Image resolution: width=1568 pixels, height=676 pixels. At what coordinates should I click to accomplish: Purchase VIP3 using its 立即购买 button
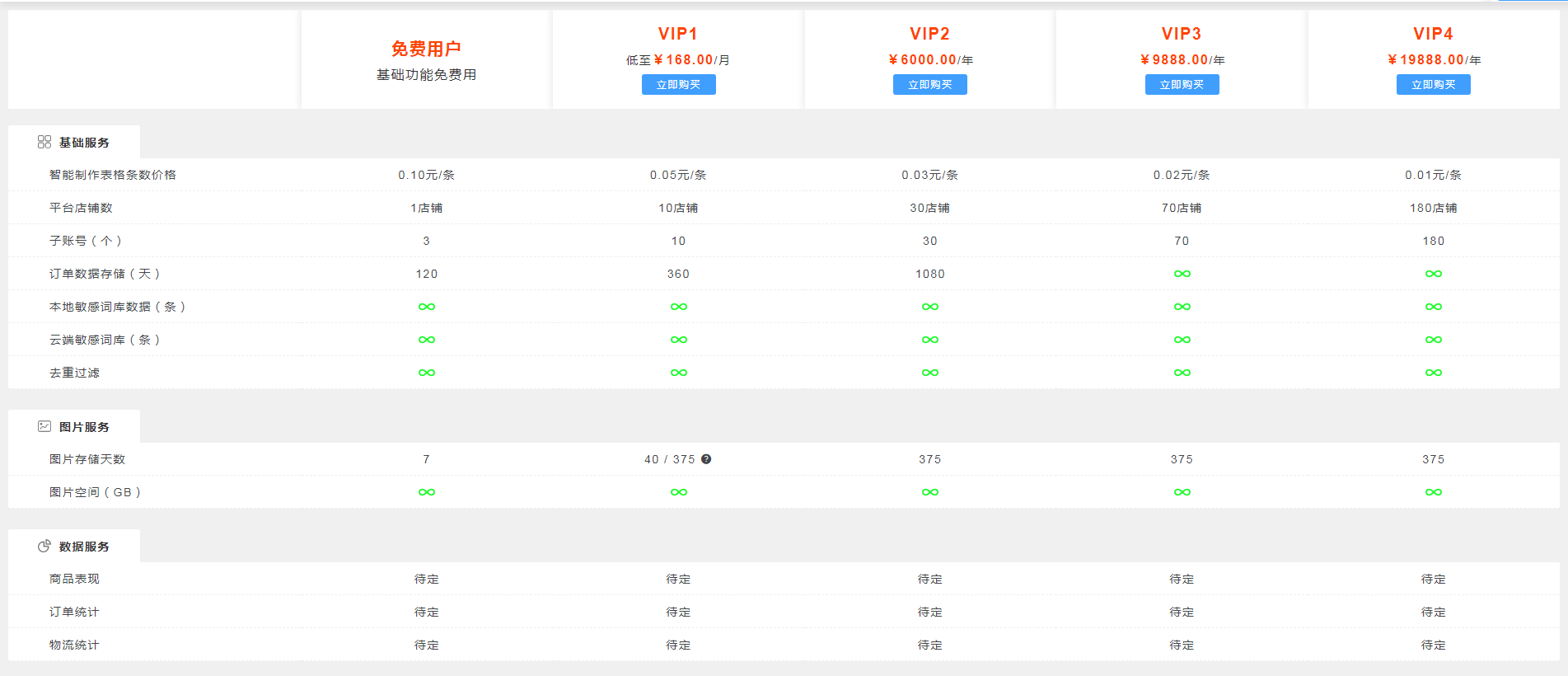(1182, 85)
